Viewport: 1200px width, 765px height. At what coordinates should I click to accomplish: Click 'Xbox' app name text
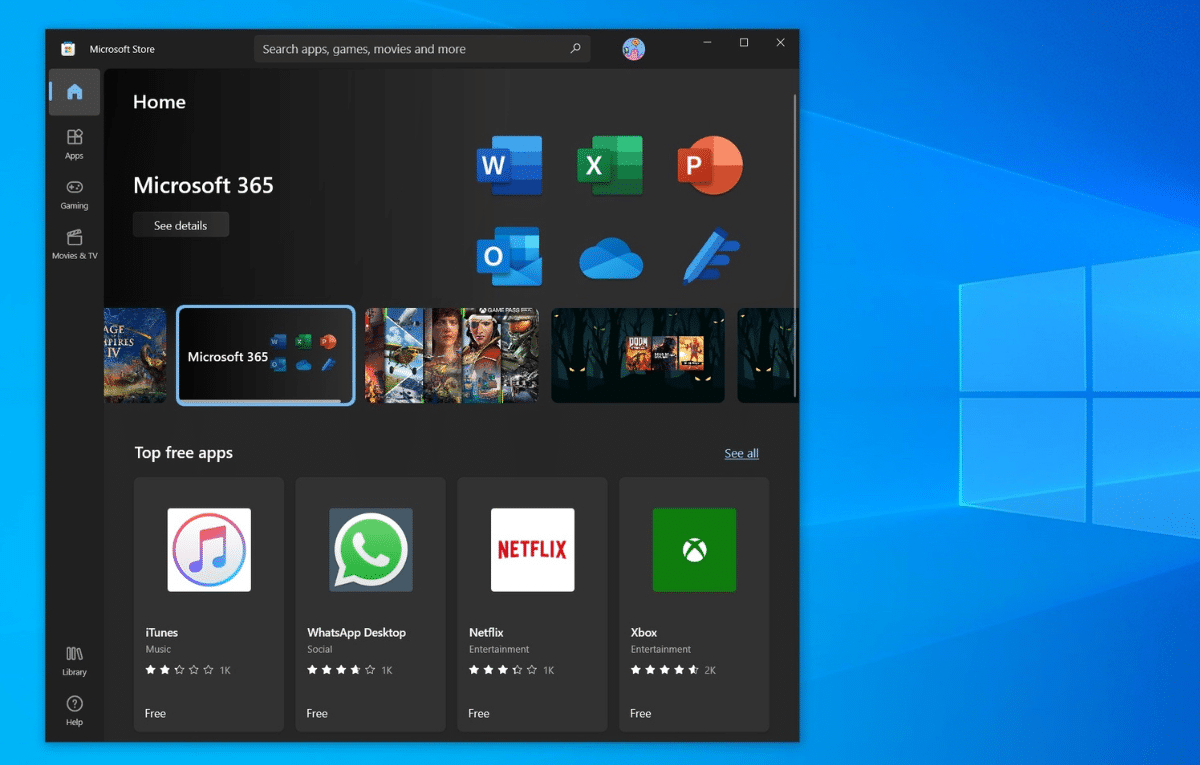tap(644, 632)
